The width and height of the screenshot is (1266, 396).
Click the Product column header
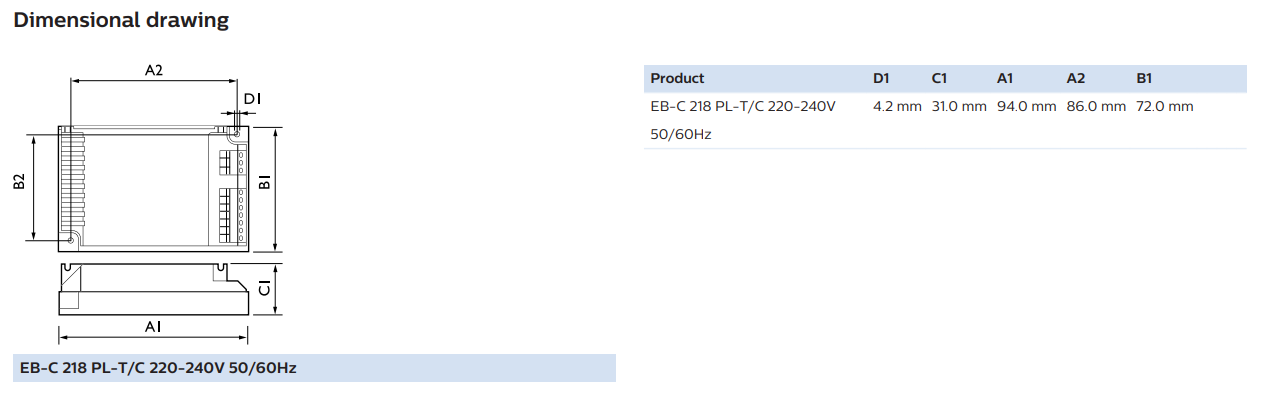tap(677, 78)
